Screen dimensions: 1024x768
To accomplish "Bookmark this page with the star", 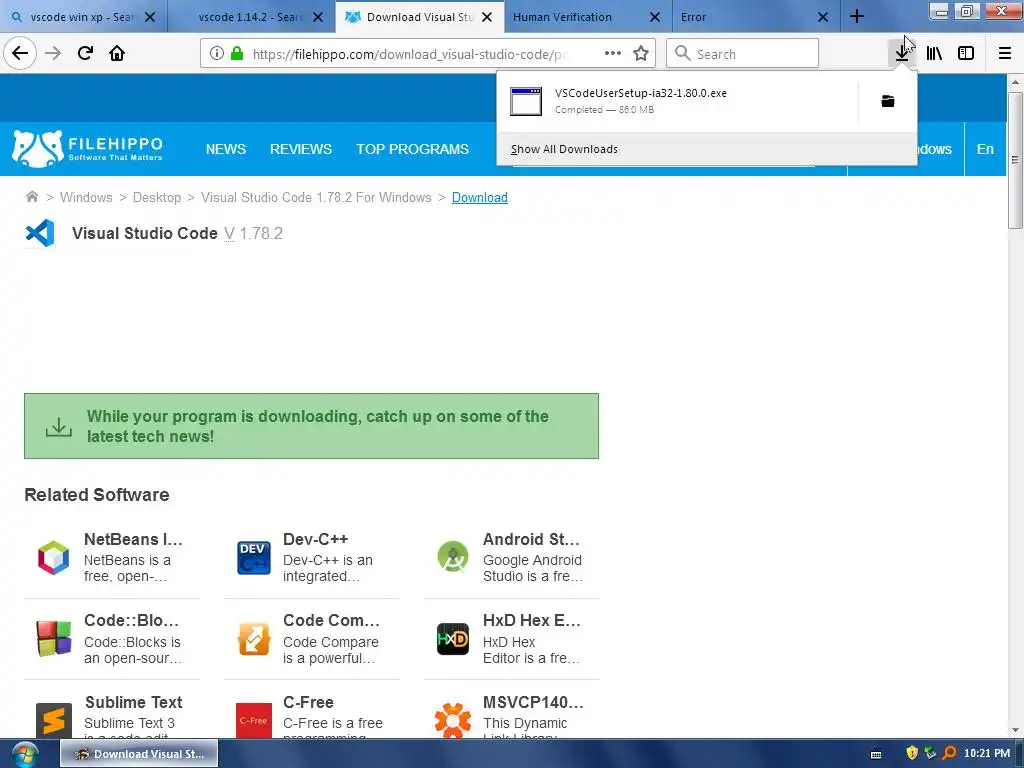I will 641,54.
